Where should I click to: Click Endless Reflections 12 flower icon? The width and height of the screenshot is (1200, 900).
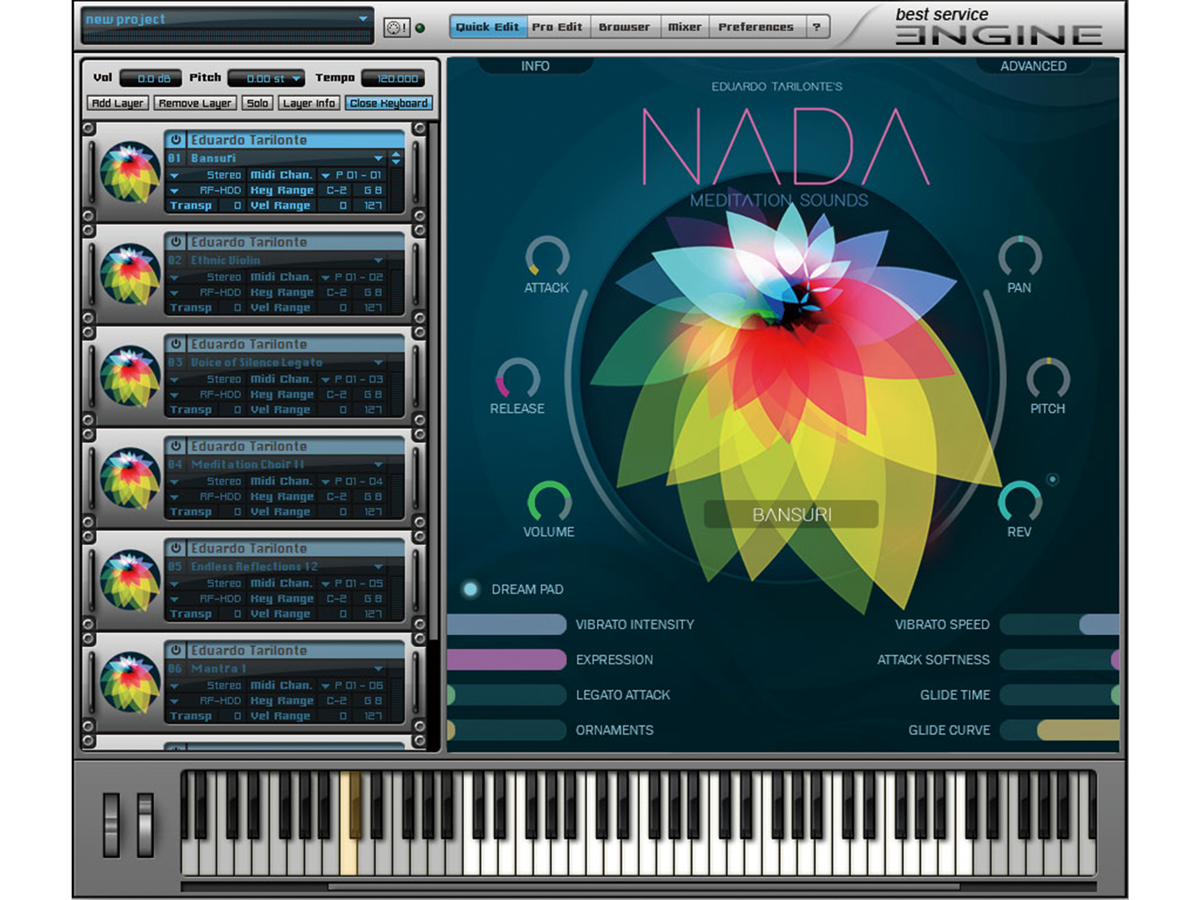130,581
